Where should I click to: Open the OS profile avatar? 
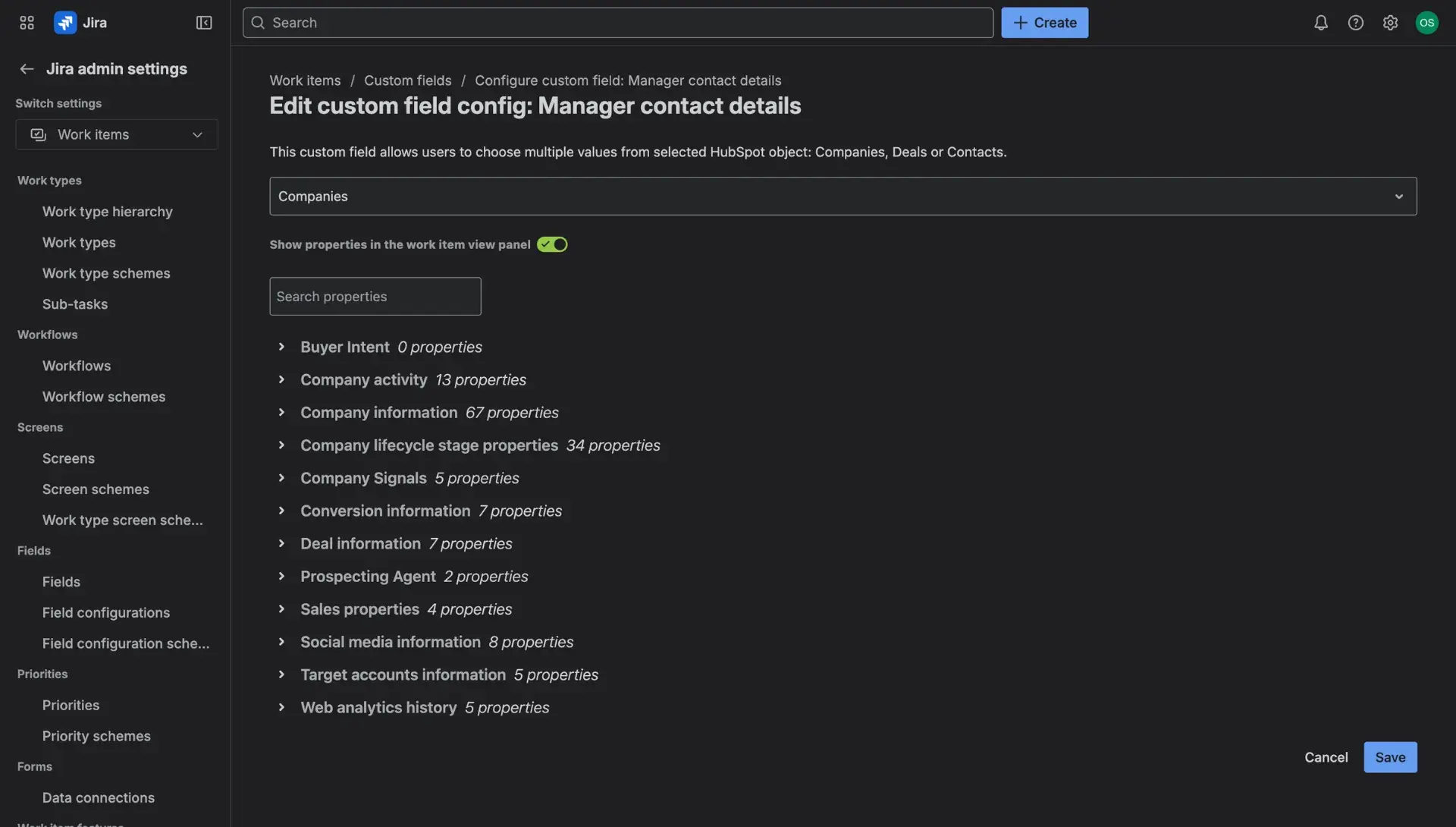coord(1427,22)
